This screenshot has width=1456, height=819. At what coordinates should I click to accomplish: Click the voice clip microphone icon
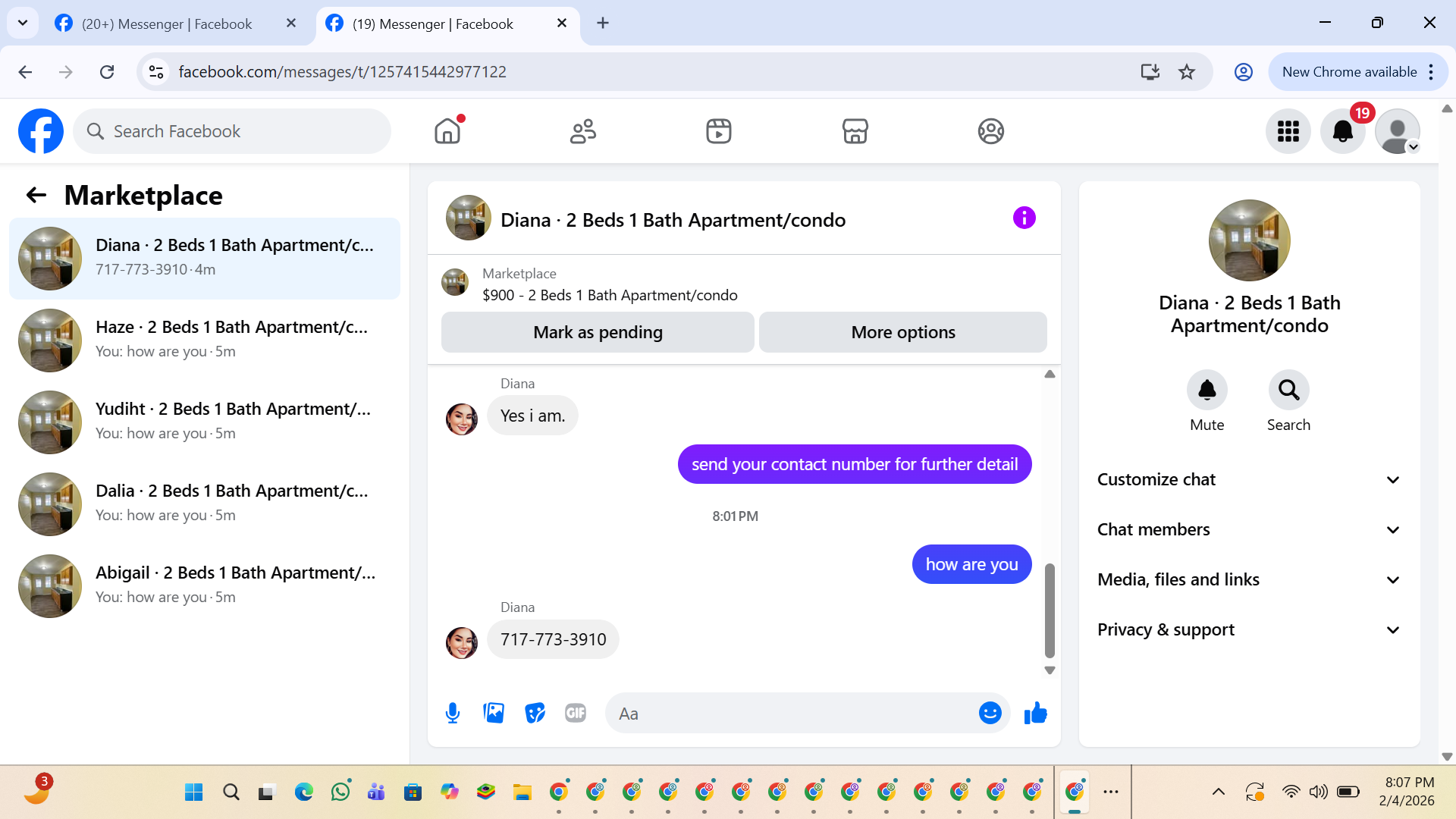[453, 713]
